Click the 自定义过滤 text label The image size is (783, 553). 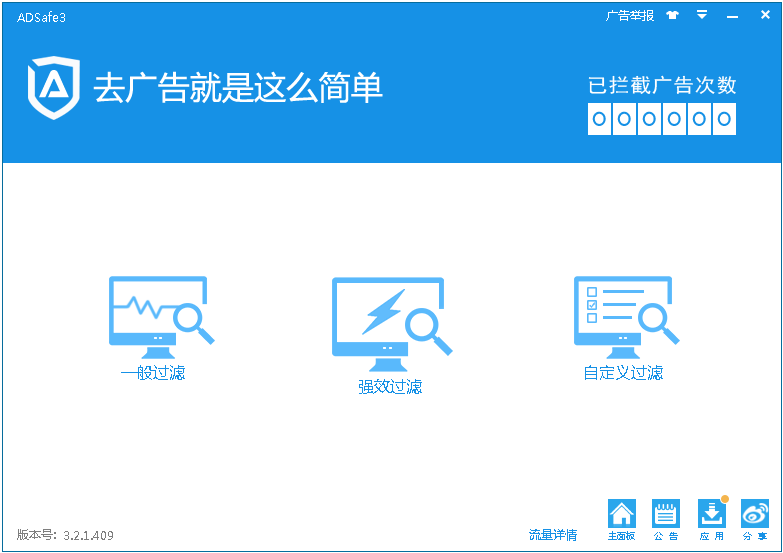(x=623, y=373)
